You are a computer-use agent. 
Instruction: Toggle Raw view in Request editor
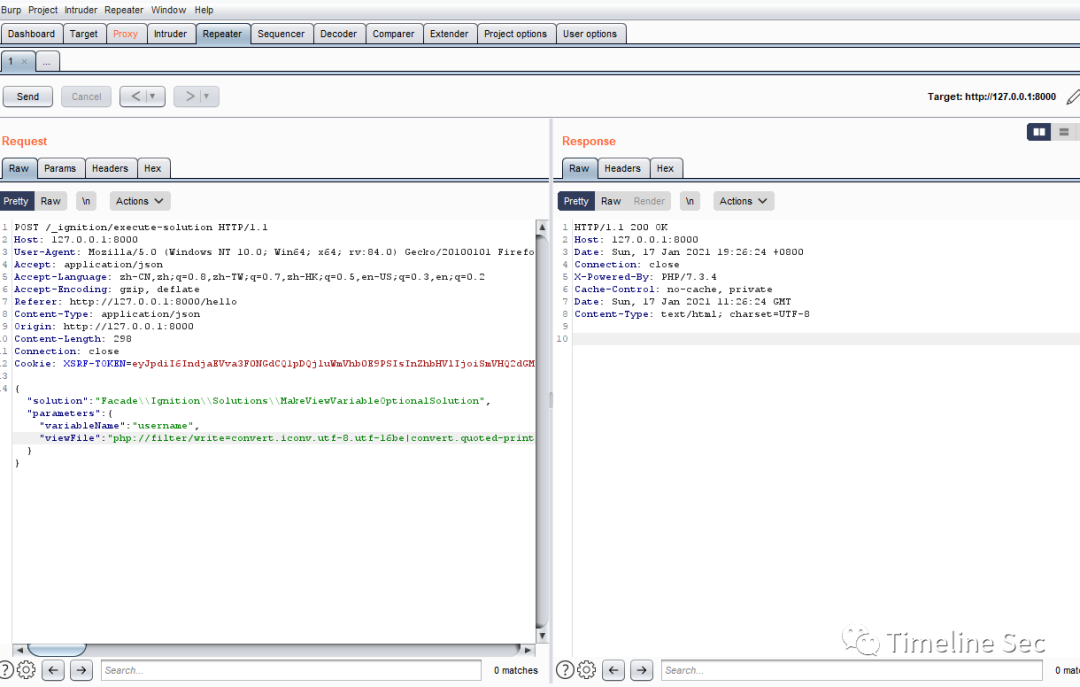(x=50, y=201)
